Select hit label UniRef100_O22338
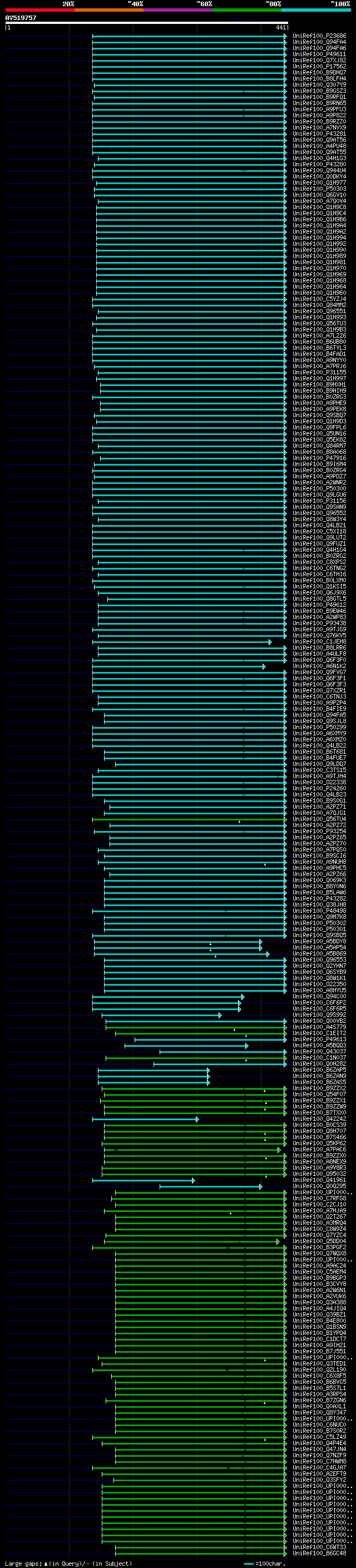The height and width of the screenshot is (1568, 356). [x=319, y=782]
